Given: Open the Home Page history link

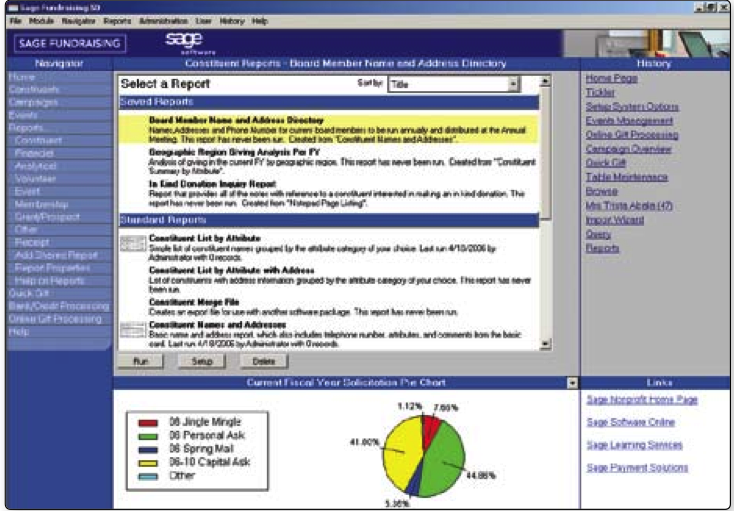Looking at the screenshot, I should 611,78.
